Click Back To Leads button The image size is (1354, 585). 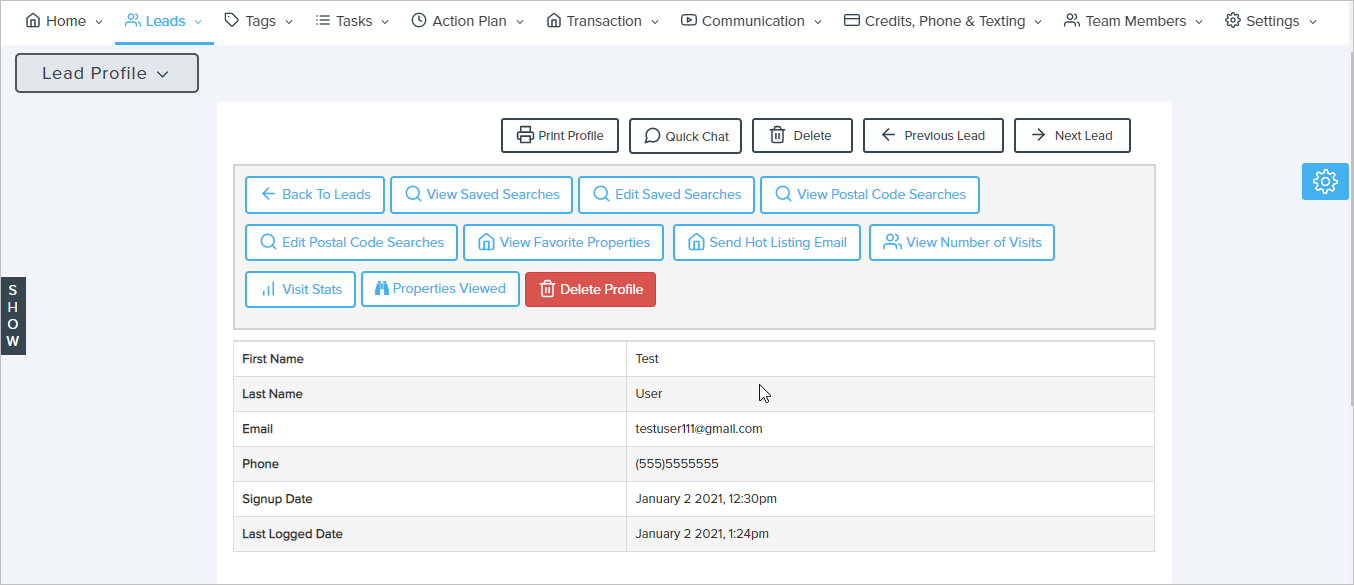[315, 195]
